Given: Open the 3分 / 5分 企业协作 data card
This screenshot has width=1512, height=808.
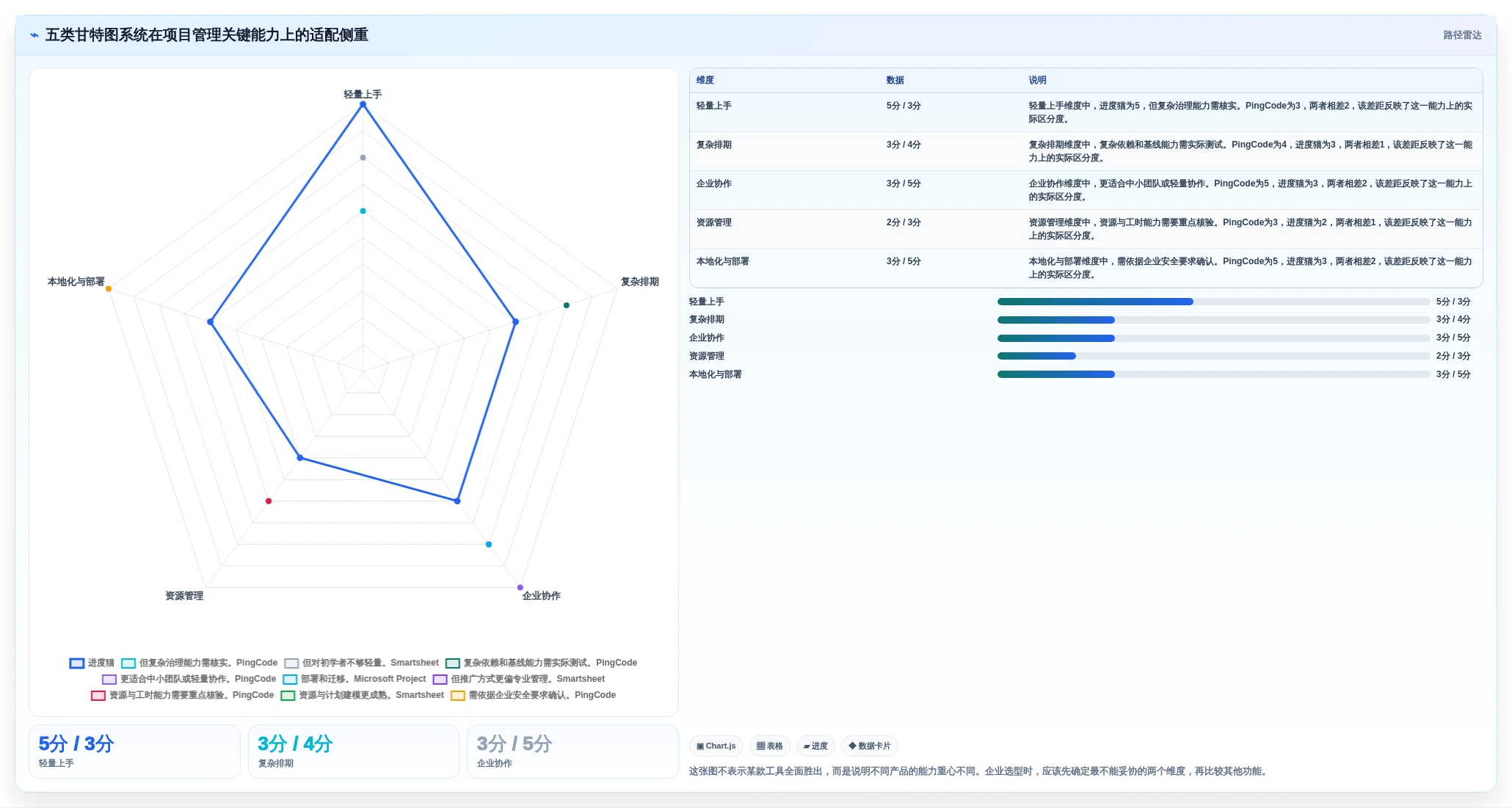Looking at the screenshot, I should coord(573,751).
